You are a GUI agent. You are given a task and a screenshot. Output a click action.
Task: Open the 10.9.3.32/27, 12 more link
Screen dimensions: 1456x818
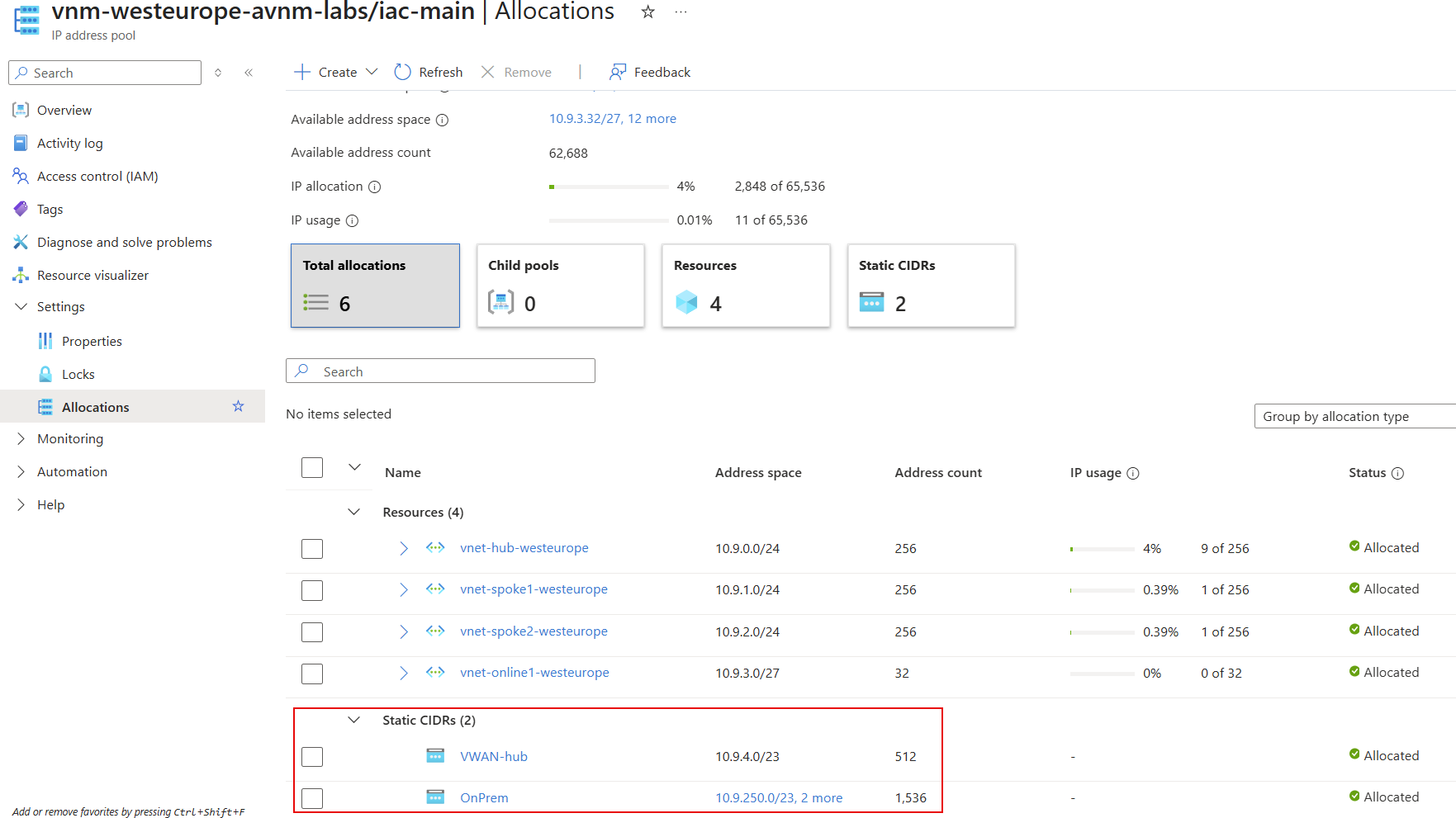[612, 118]
